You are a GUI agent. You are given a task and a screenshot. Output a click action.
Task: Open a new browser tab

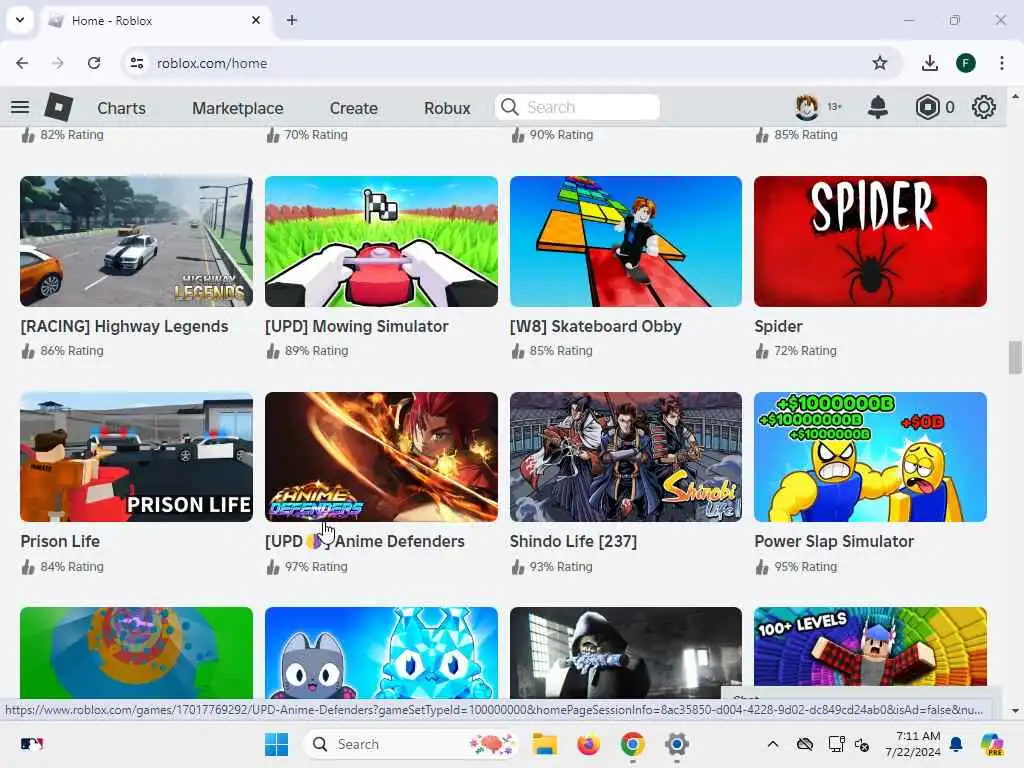click(292, 20)
